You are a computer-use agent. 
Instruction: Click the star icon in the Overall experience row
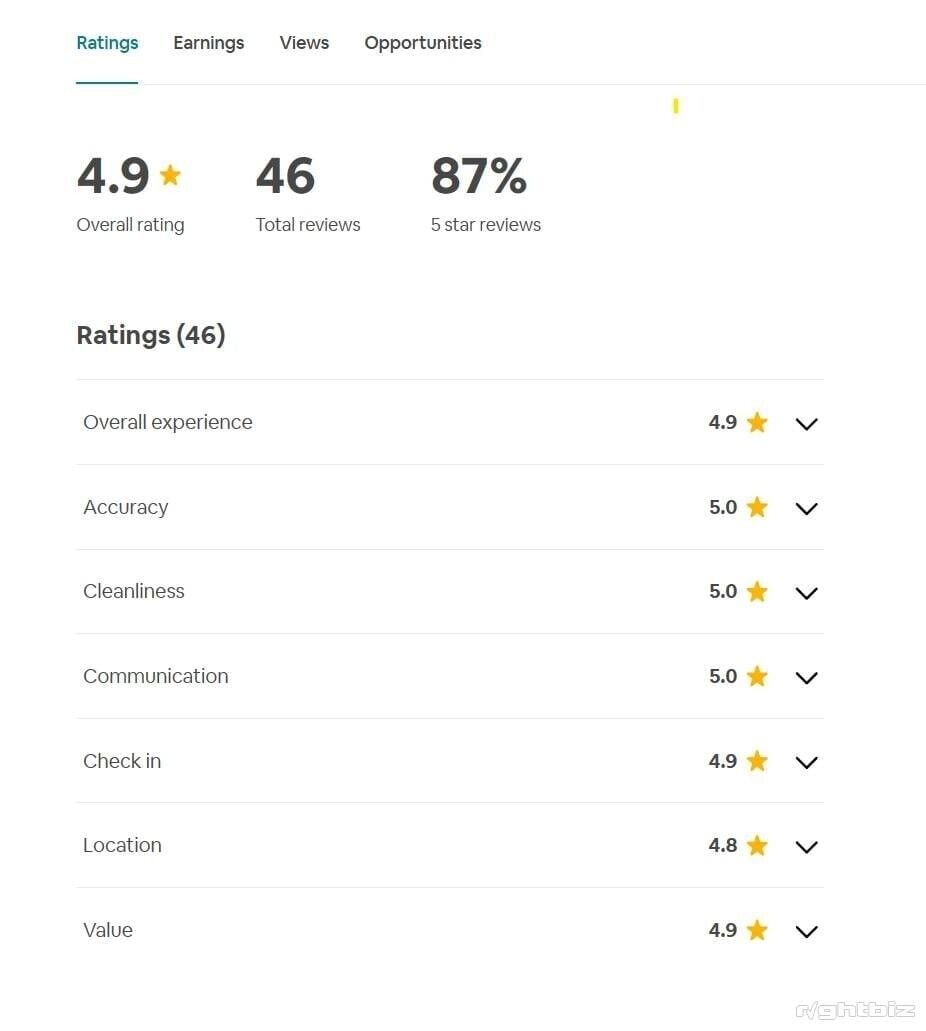pyautogui.click(x=757, y=422)
